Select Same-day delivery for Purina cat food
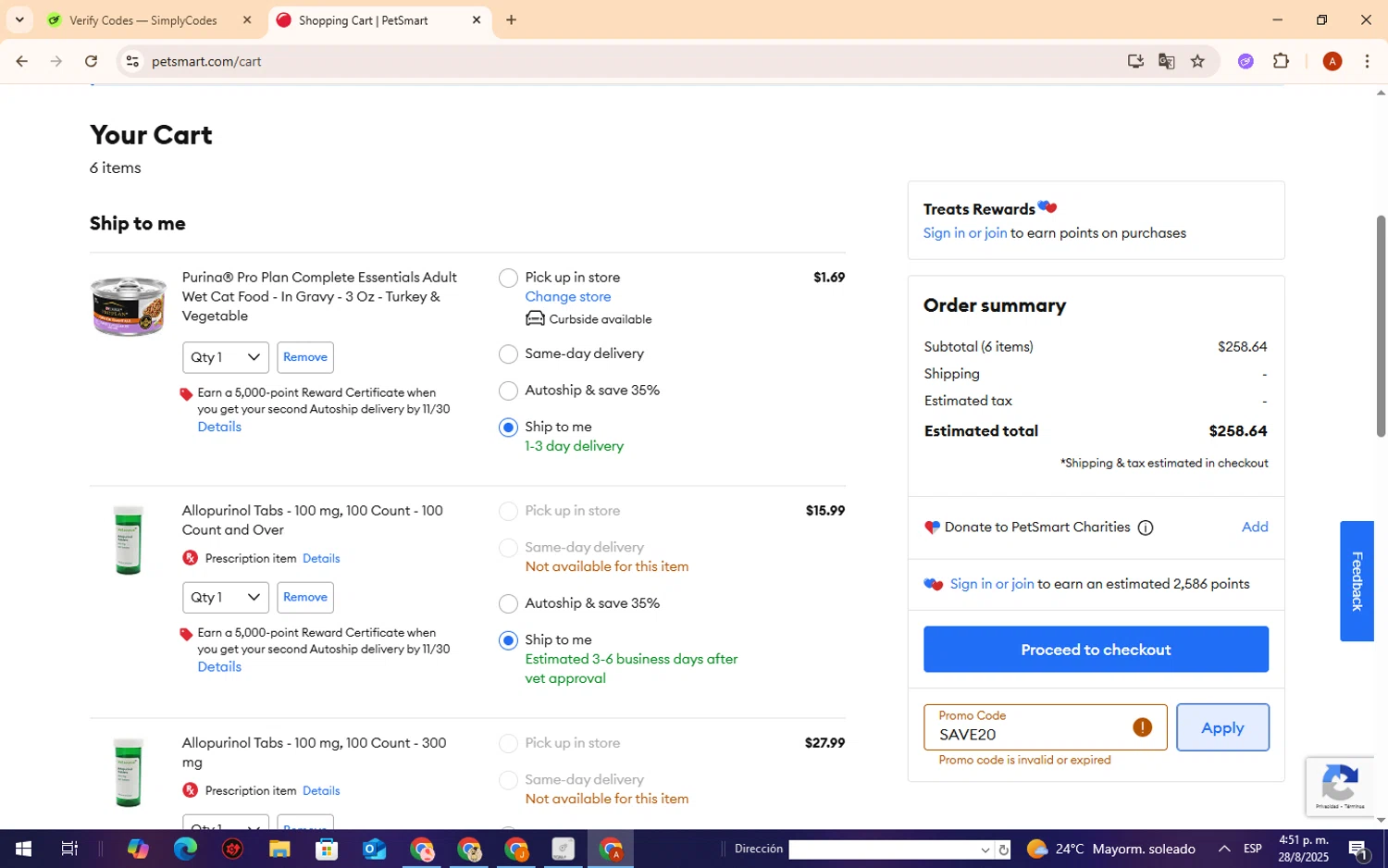 pos(508,353)
